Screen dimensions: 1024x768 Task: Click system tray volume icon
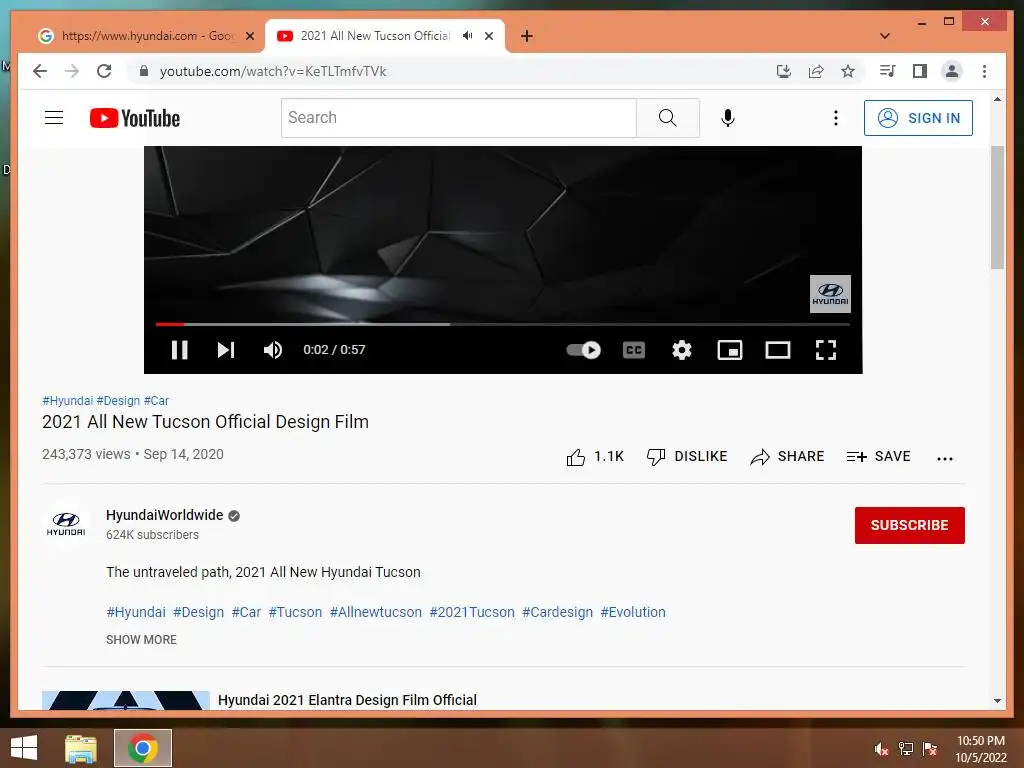pyautogui.click(x=882, y=748)
